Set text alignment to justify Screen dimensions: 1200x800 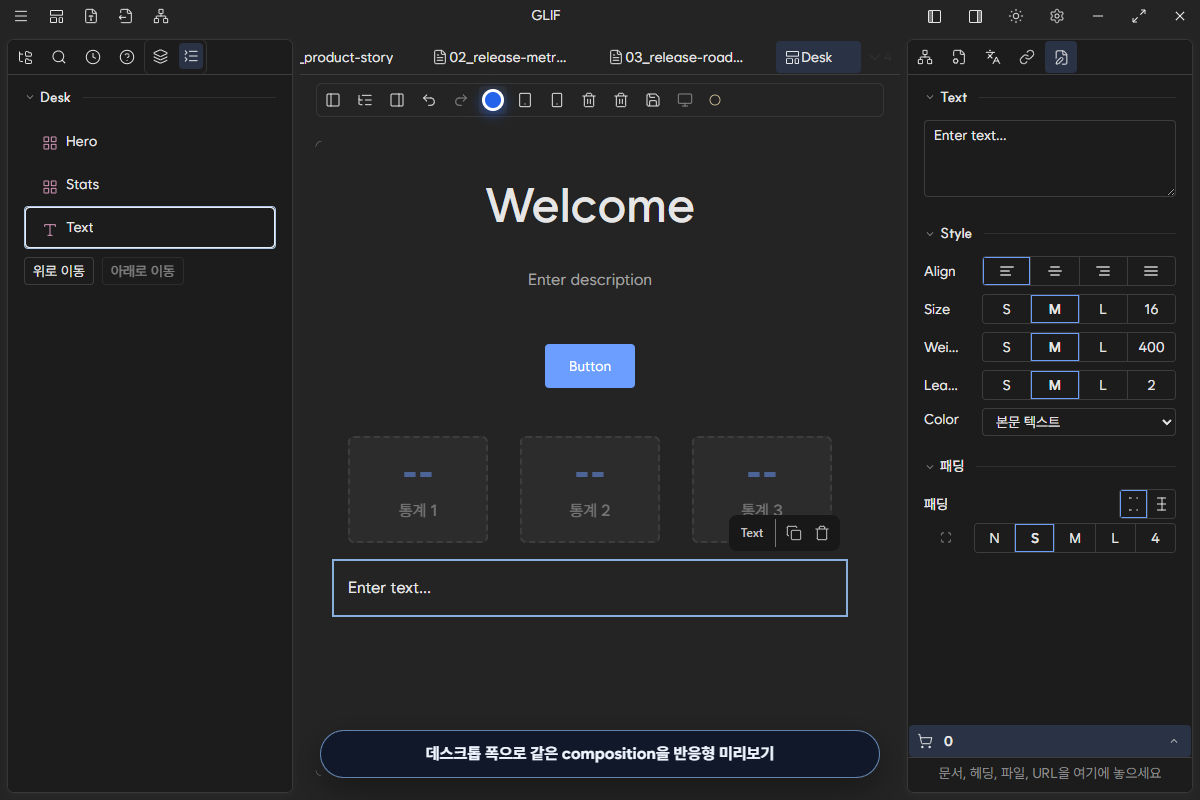(x=1151, y=271)
